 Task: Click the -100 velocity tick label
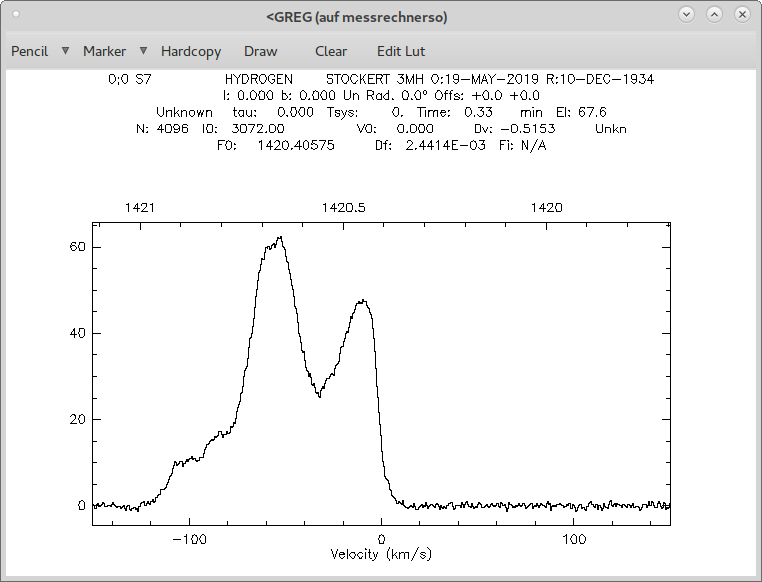tap(190, 539)
